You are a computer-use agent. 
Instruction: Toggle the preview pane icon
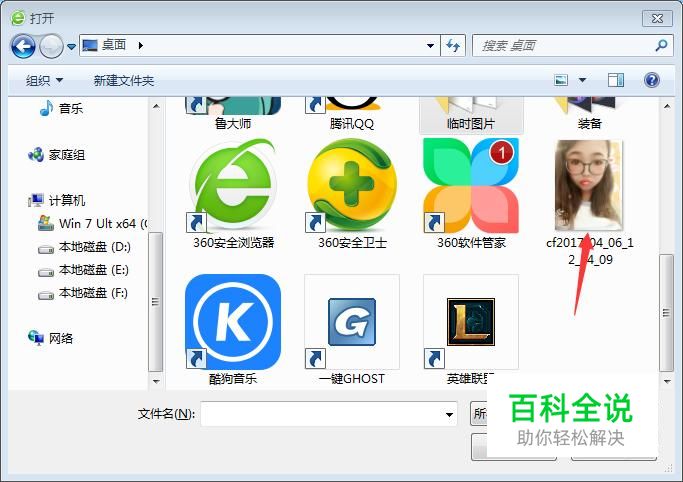click(x=615, y=80)
